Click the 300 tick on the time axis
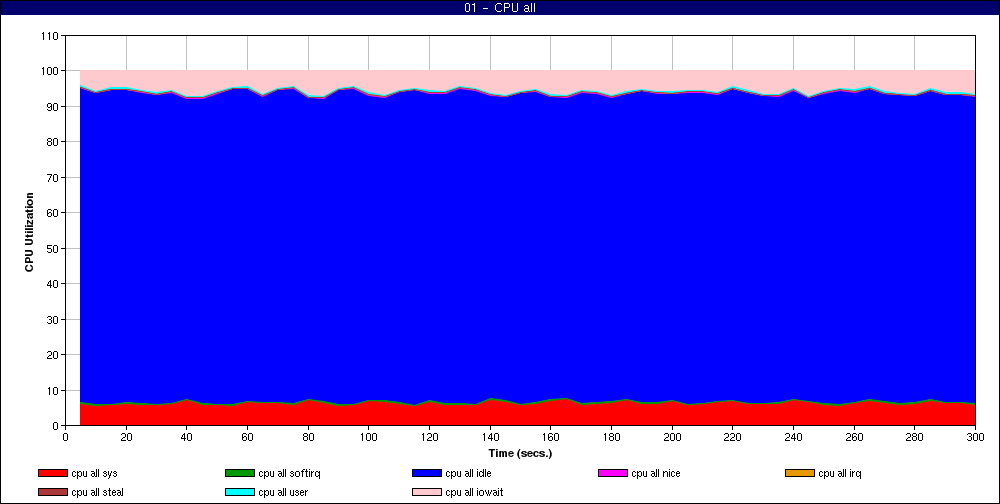 click(975, 437)
